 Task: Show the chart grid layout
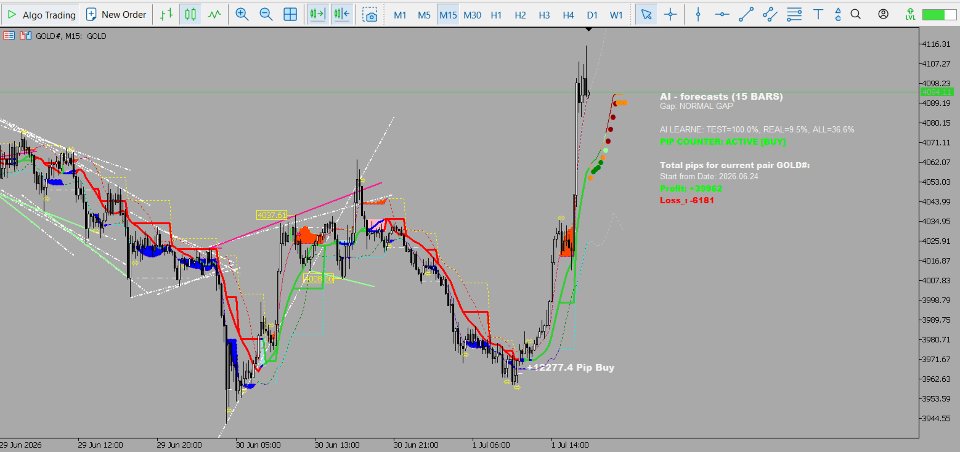[290, 15]
